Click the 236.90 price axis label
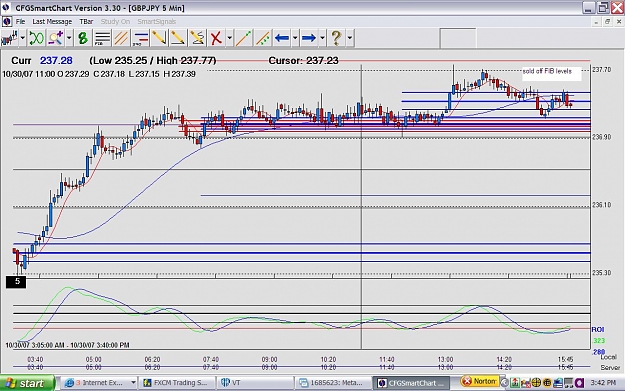 (601, 137)
